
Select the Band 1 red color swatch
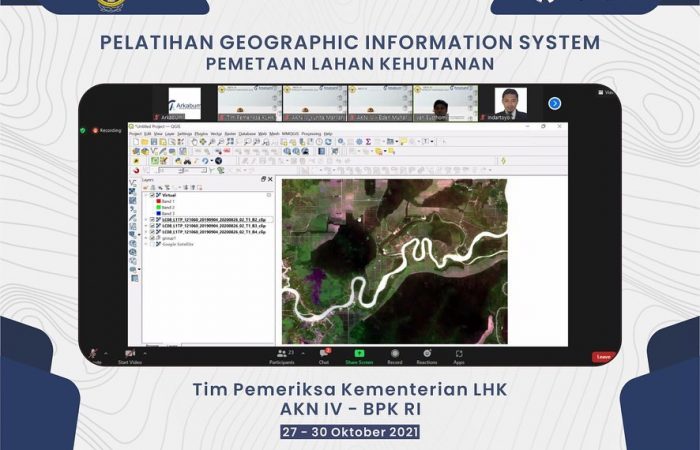click(157, 201)
